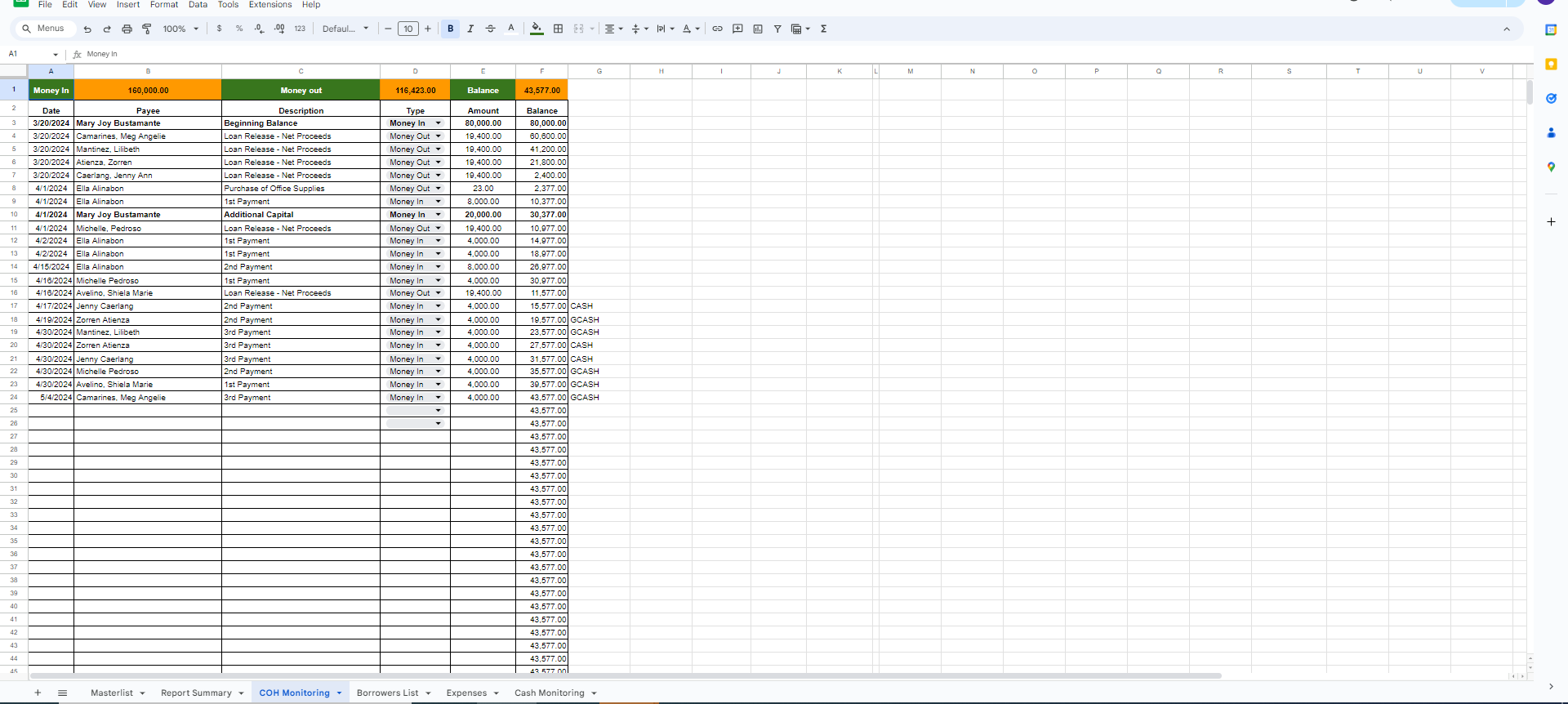
Task: Open the Default font dropdown
Action: pyautogui.click(x=345, y=29)
